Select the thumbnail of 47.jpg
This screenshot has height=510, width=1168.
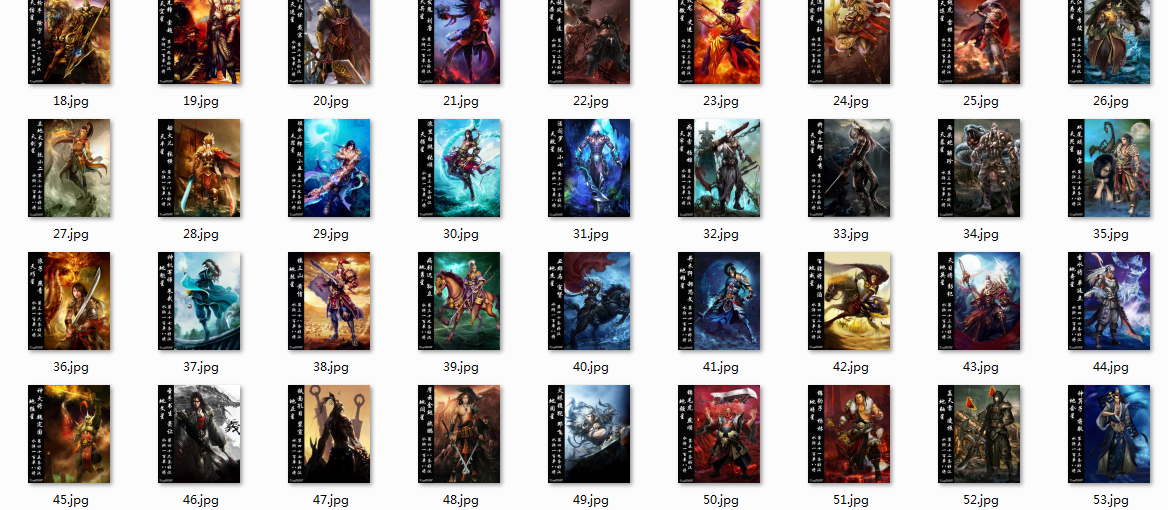[x=329, y=434]
